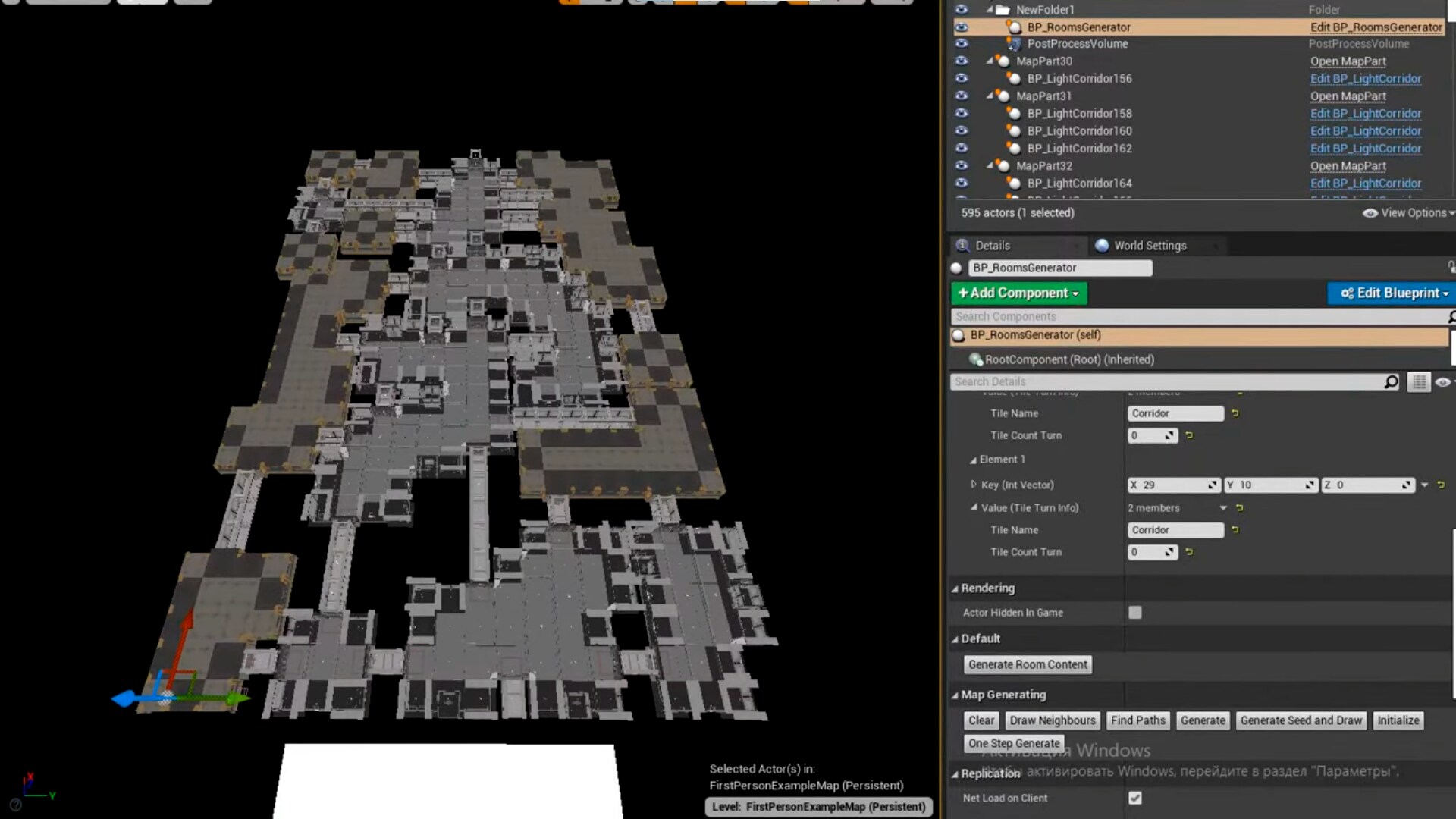Open Add Component dropdown
Viewport: 1456px width, 819px height.
click(x=1018, y=293)
